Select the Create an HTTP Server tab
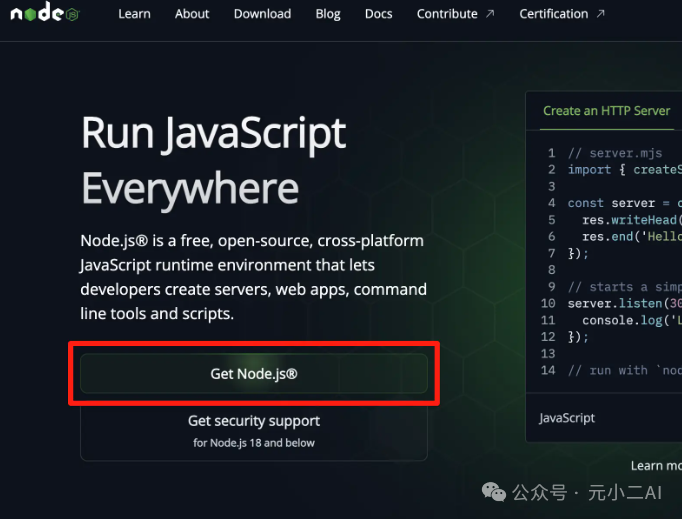Screen dimensions: 682x519 [606, 111]
